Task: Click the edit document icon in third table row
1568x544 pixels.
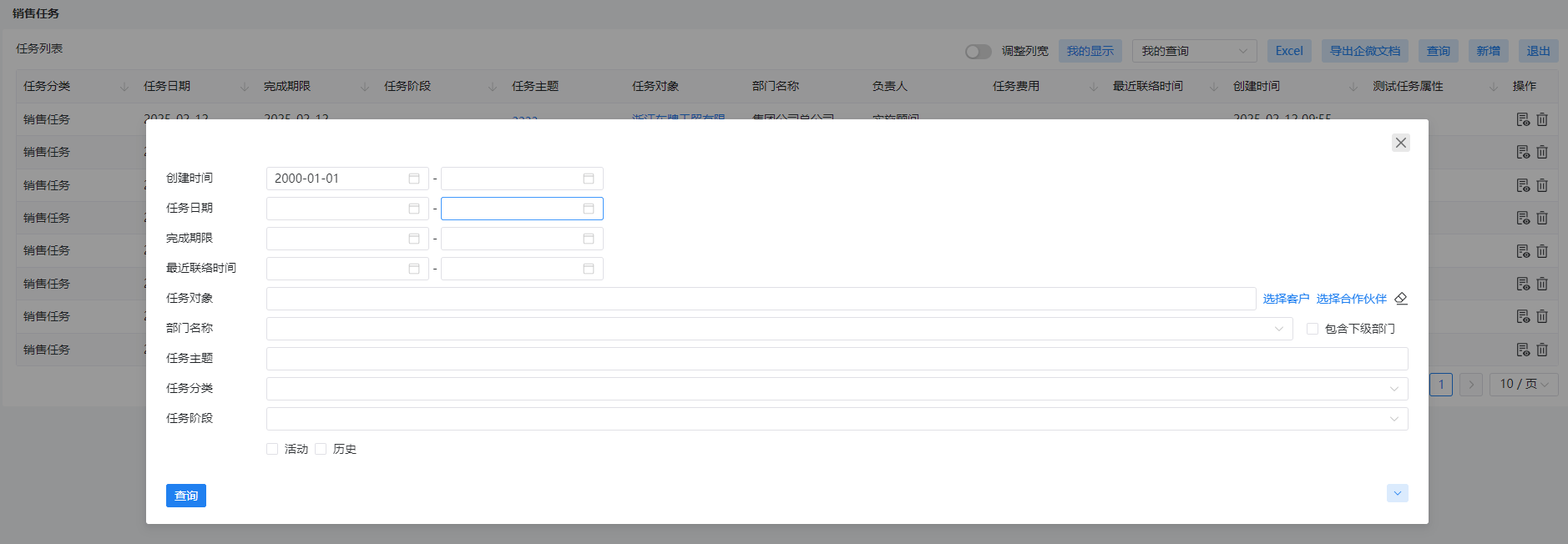Action: pos(1523,185)
